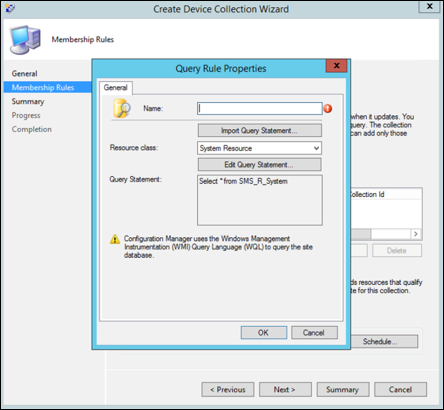
Task: Click the yellow warning triangle icon
Action: click(x=115, y=239)
